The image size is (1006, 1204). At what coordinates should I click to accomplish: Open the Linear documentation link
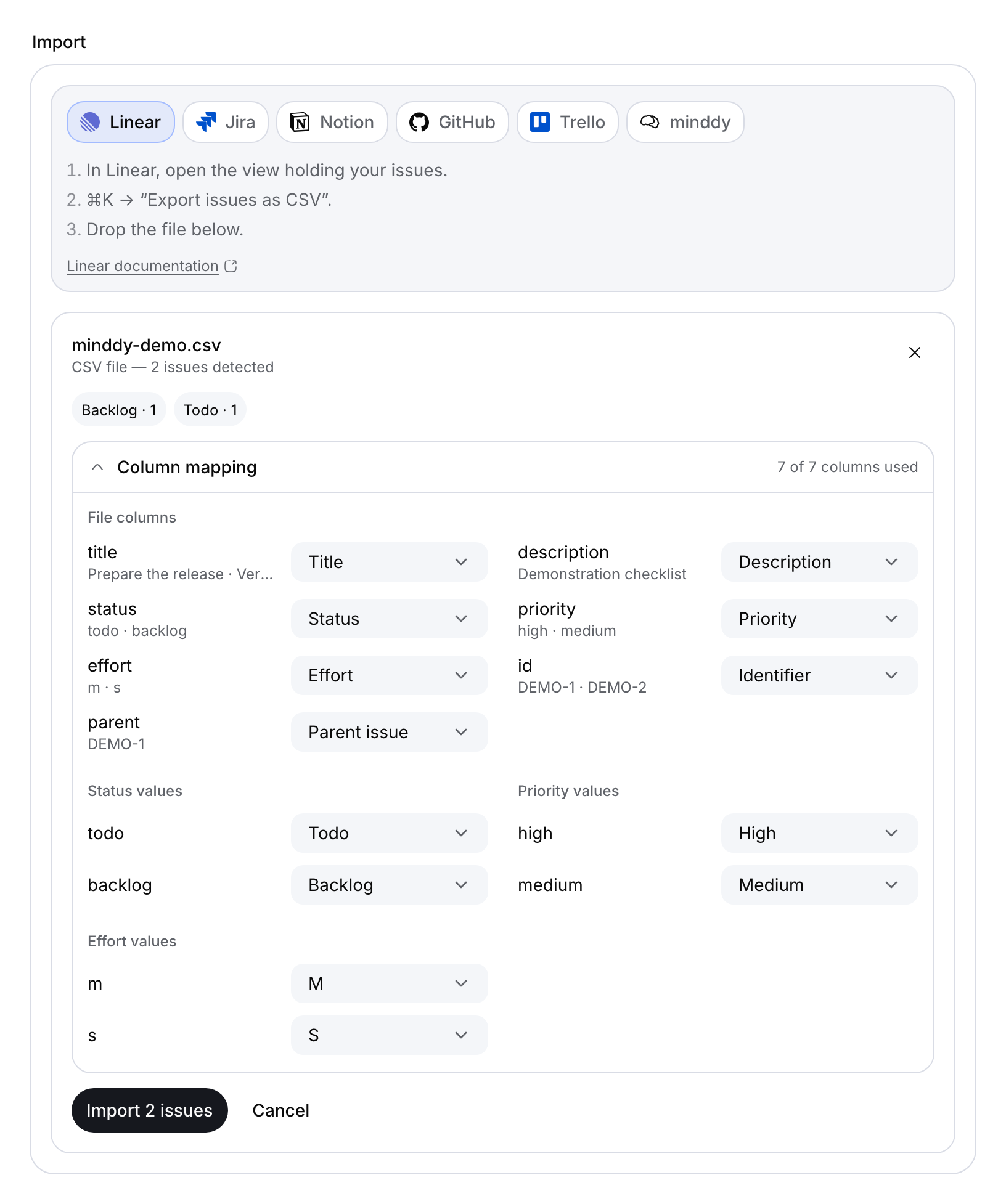pyautogui.click(x=142, y=266)
